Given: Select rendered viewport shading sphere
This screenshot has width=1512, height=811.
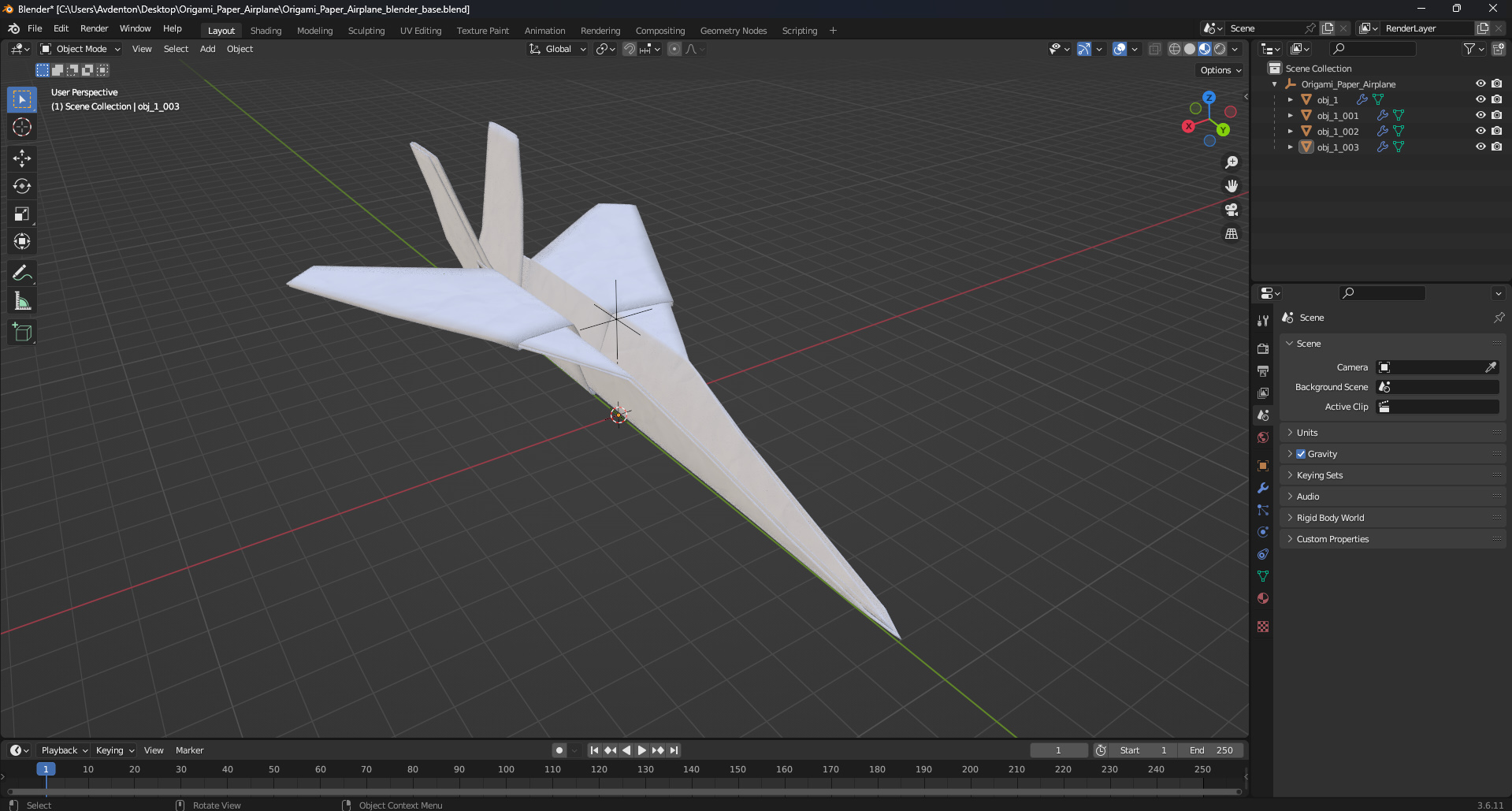Looking at the screenshot, I should coord(1220,49).
